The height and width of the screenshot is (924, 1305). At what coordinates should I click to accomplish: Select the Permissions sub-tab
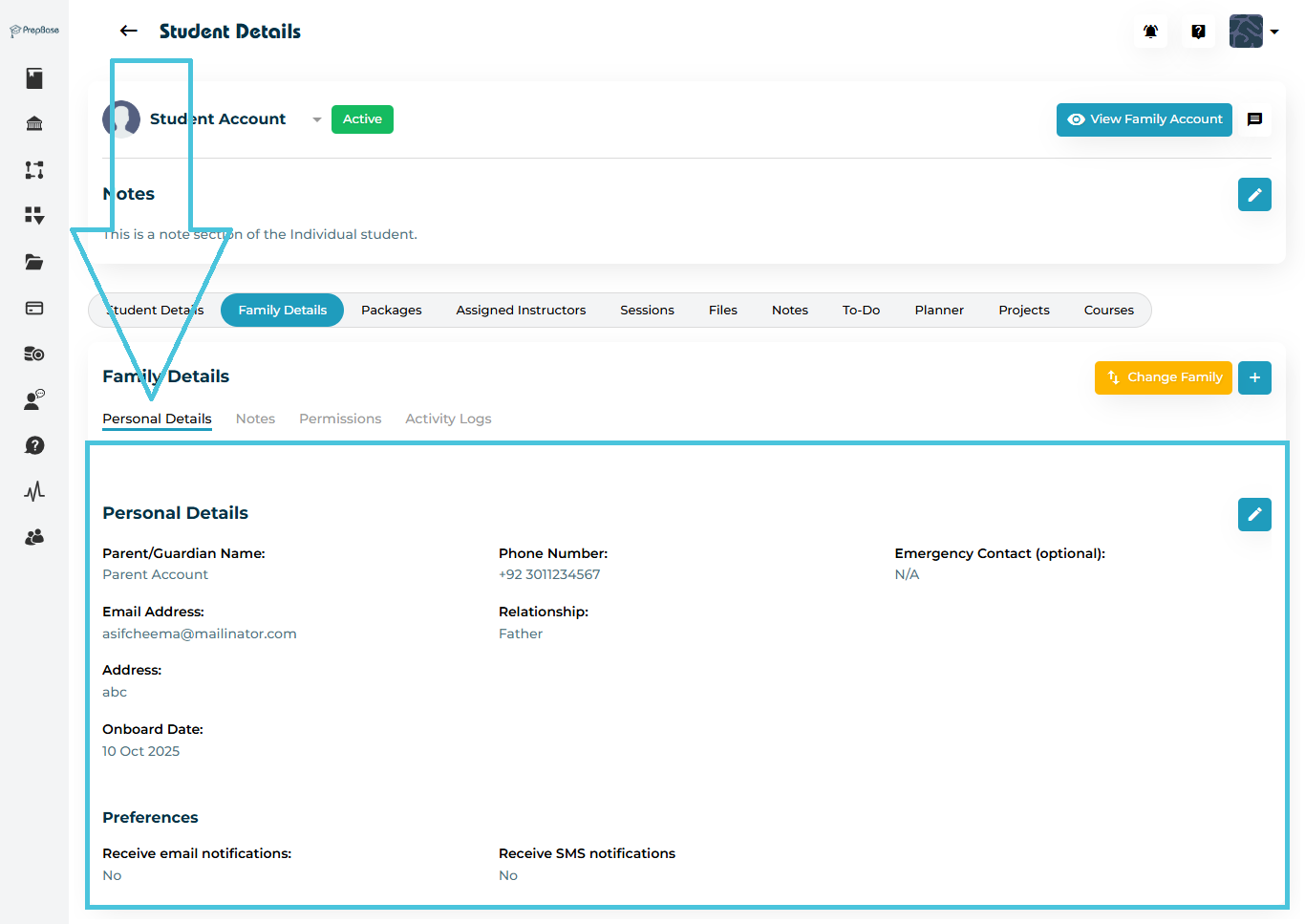coord(340,419)
